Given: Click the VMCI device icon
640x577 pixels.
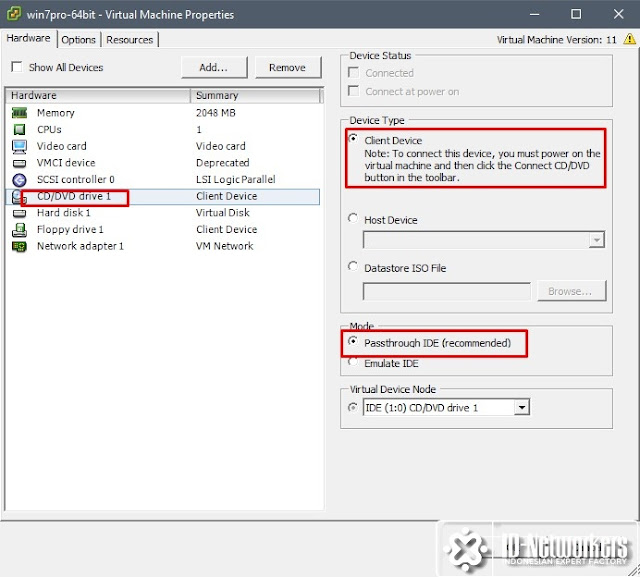Looking at the screenshot, I should (x=19, y=163).
